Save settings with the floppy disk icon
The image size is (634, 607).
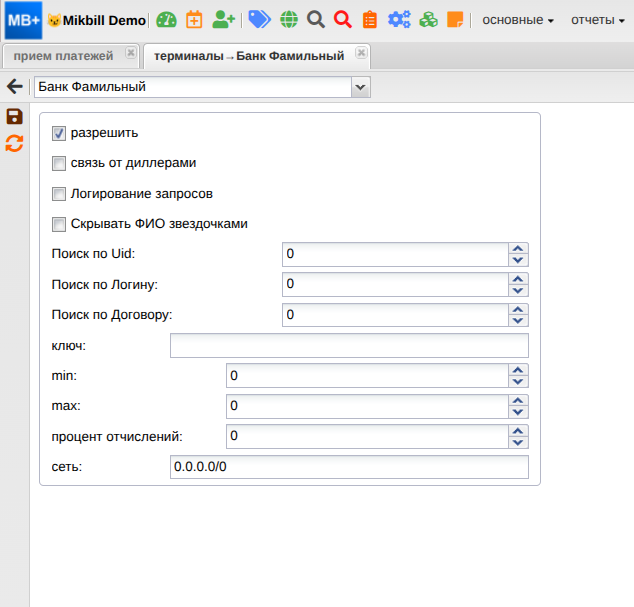[15, 116]
